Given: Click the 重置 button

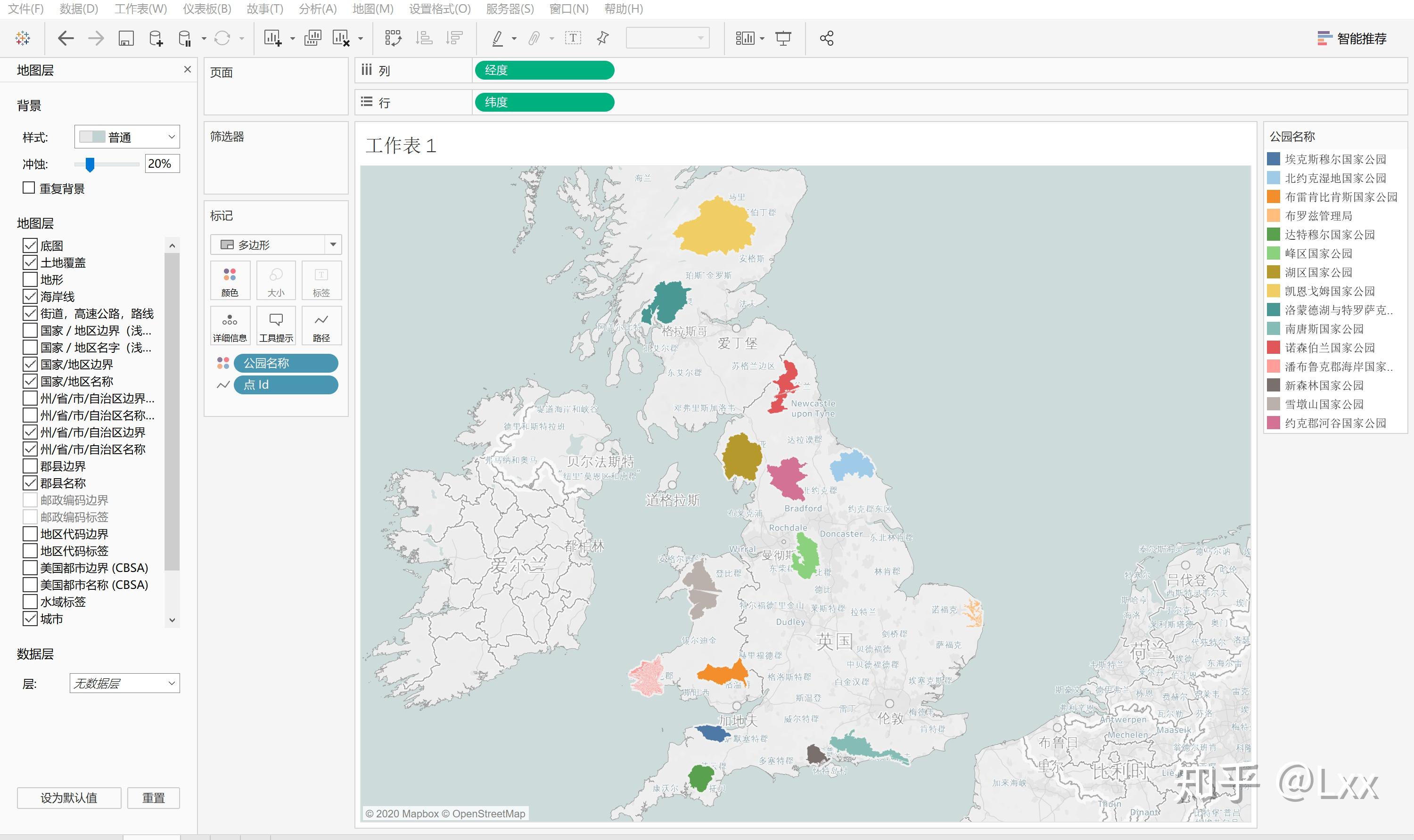Looking at the screenshot, I should point(153,798).
